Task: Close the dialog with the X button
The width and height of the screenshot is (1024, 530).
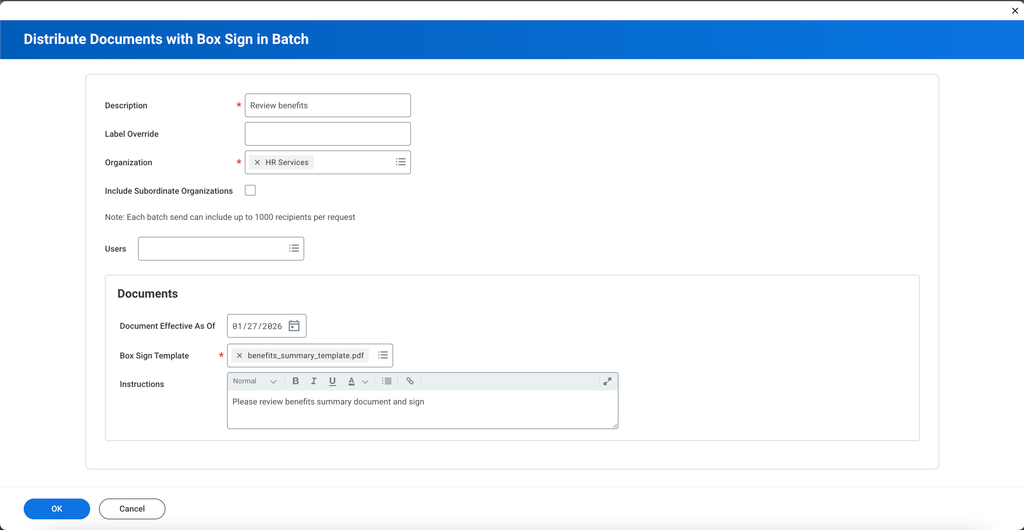Action: click(x=1015, y=11)
